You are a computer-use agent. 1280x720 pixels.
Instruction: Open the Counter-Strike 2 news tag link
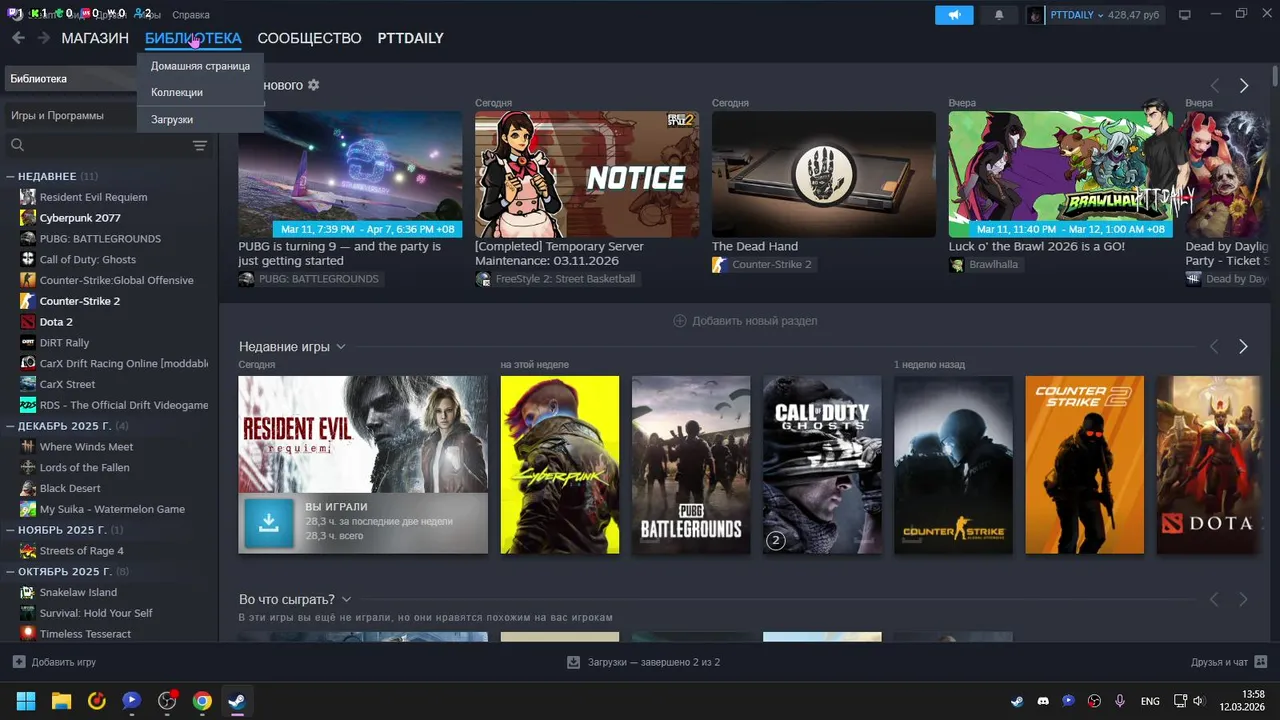tap(762, 265)
